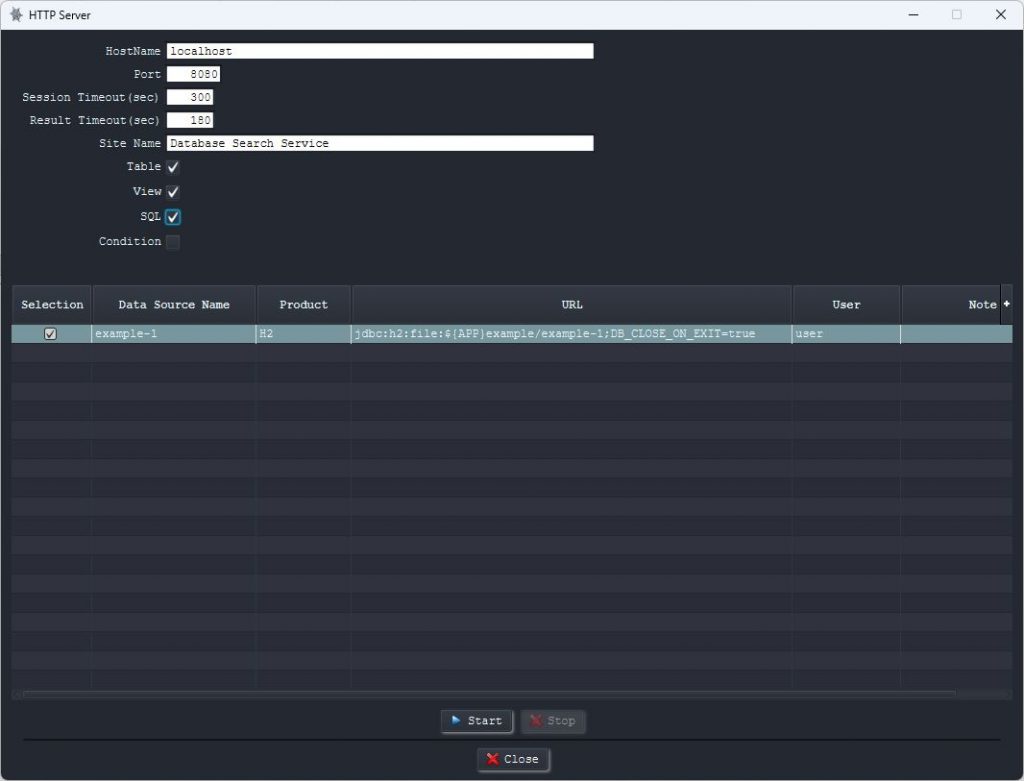Enable the Condition checkbox
Image resolution: width=1024 pixels, height=781 pixels.
[173, 242]
